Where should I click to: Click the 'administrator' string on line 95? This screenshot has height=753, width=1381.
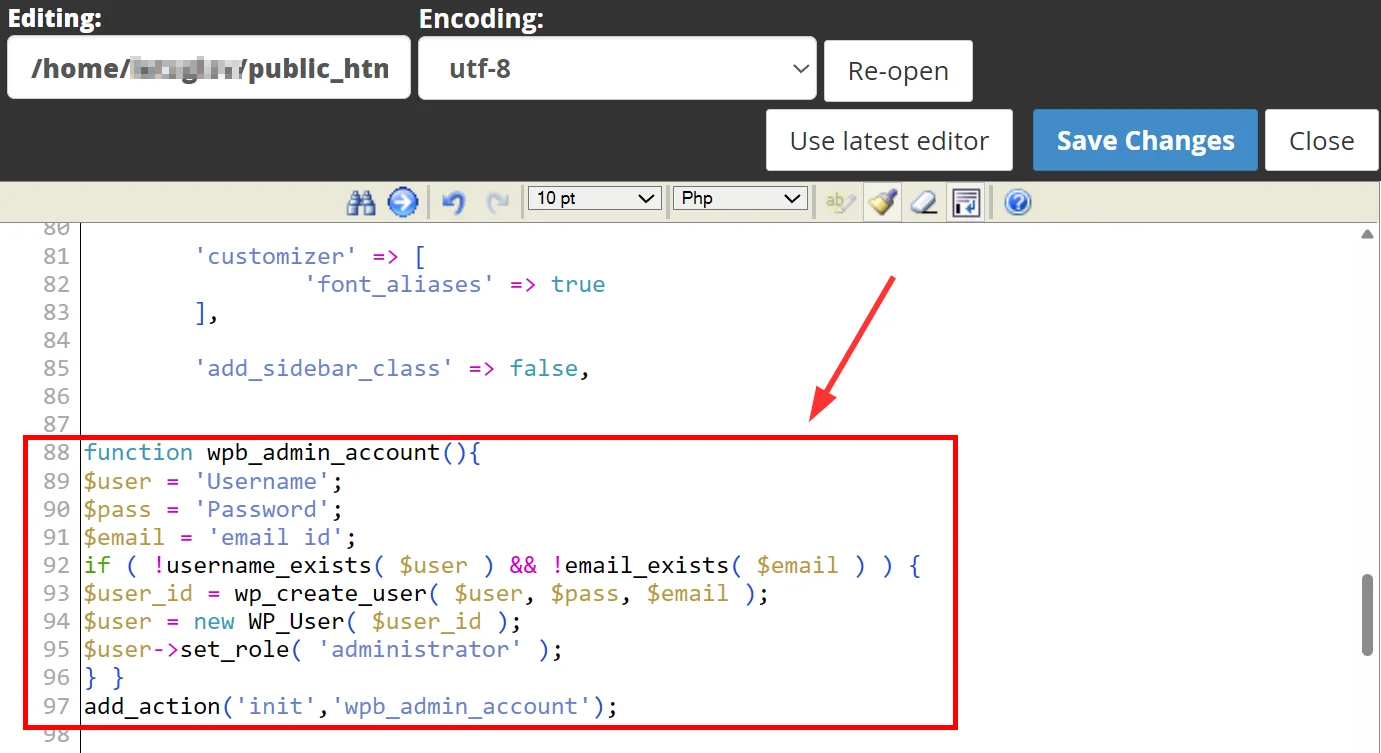coord(420,650)
